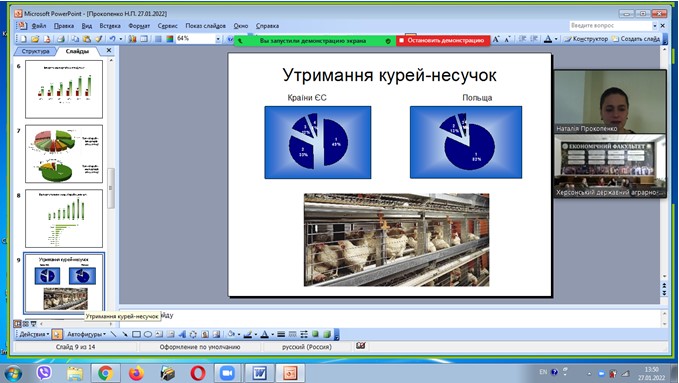Viewport: 679px width, 383px height.
Task: Click Остановить демонстрацию button
Action: [x=443, y=40]
